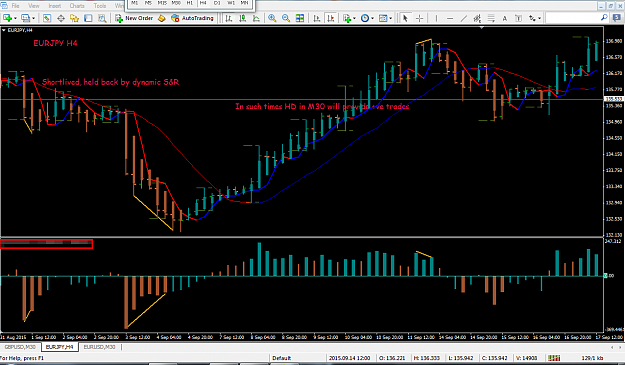Open the Tools menu
Screen dimensions: 625x365
100,6
